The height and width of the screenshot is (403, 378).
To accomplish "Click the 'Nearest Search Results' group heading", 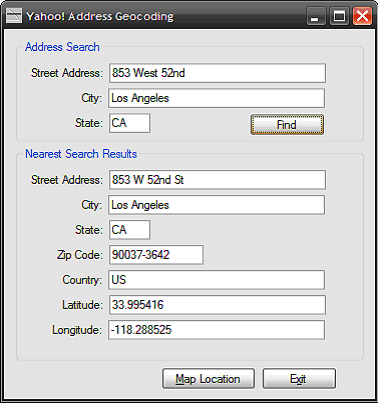I will (81, 154).
